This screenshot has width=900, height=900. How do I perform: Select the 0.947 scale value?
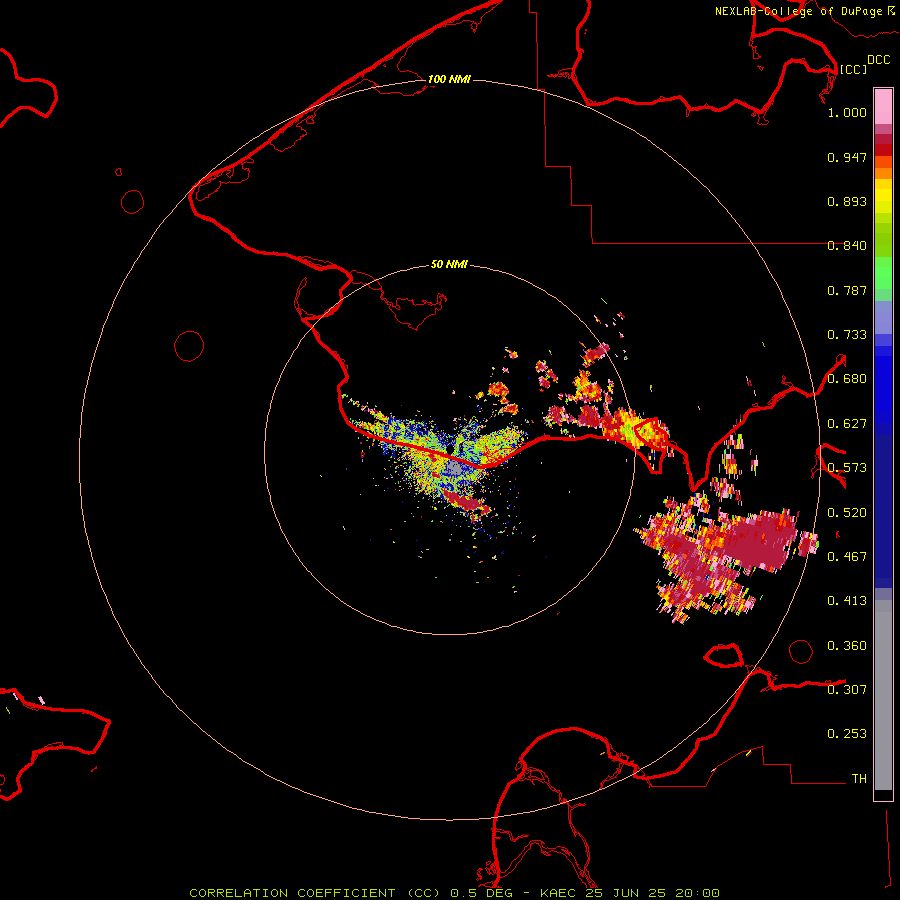click(x=847, y=157)
